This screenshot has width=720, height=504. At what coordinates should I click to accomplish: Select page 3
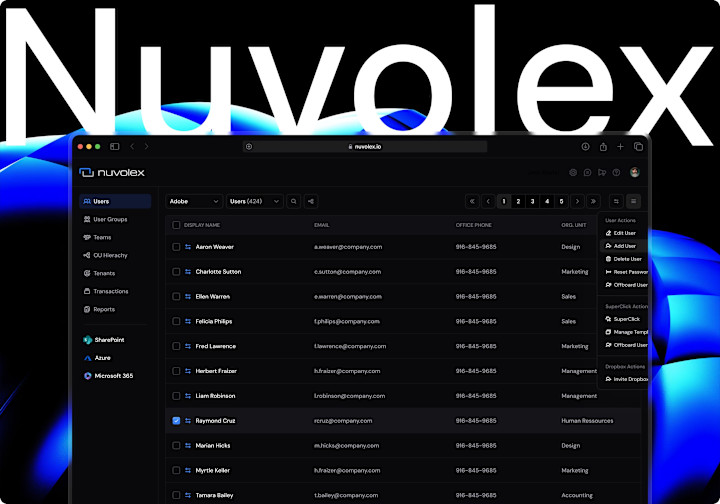coord(532,202)
